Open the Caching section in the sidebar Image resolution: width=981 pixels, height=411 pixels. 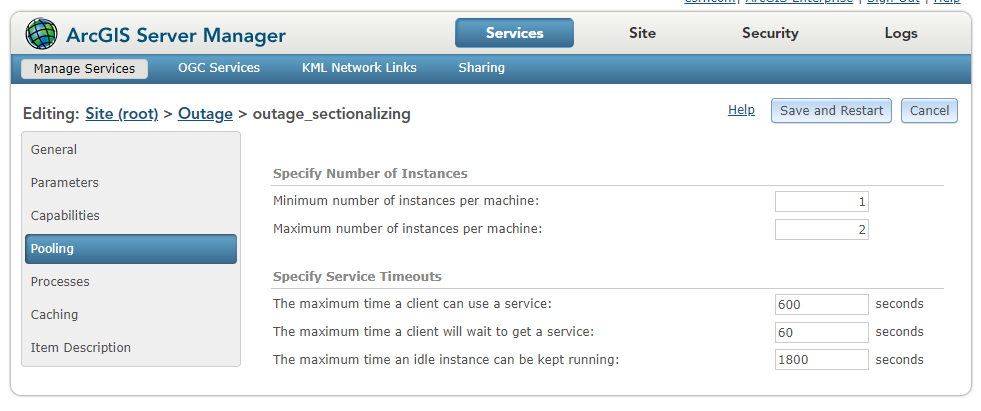point(54,315)
